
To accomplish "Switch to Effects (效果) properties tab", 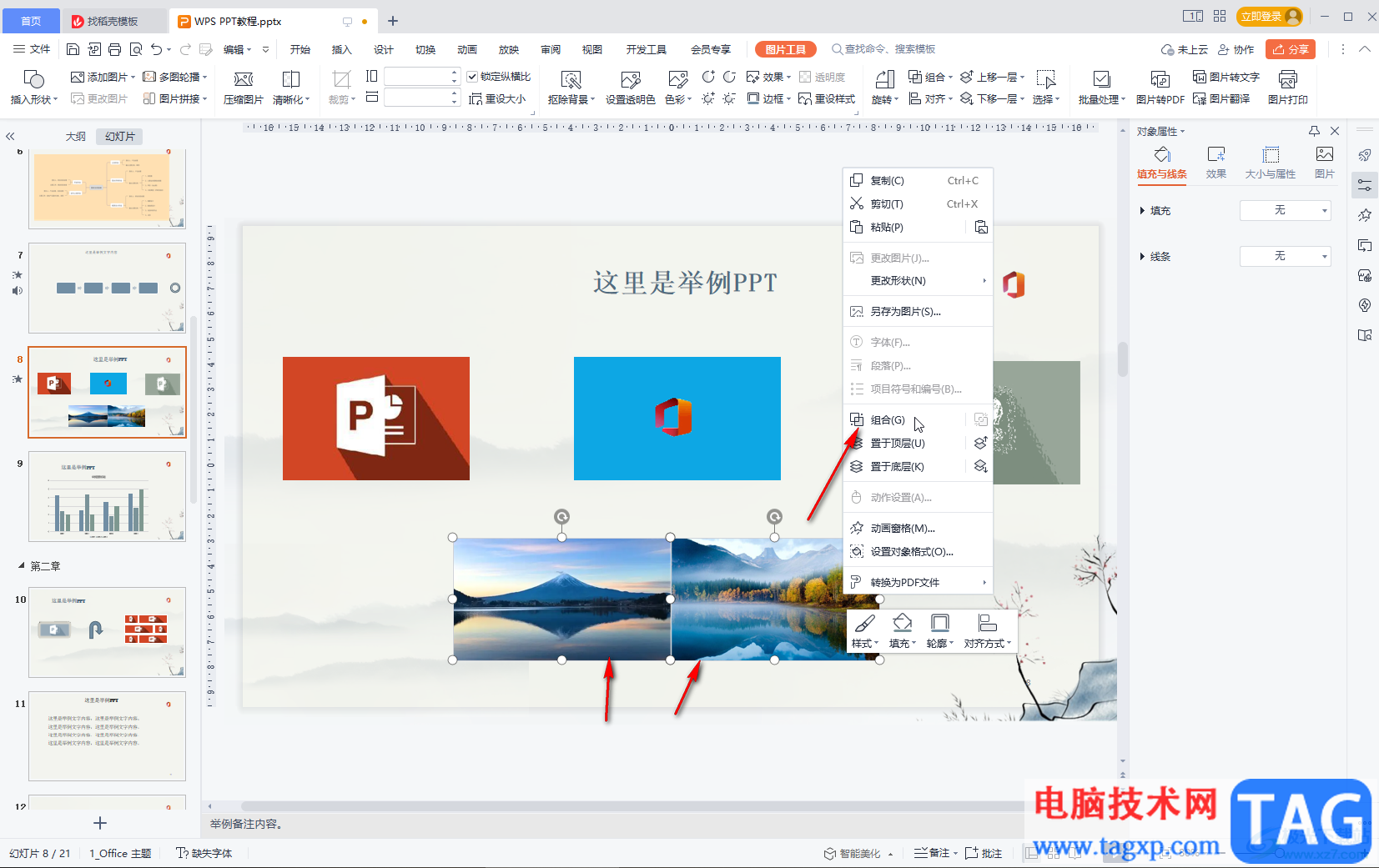I will click(x=1216, y=162).
